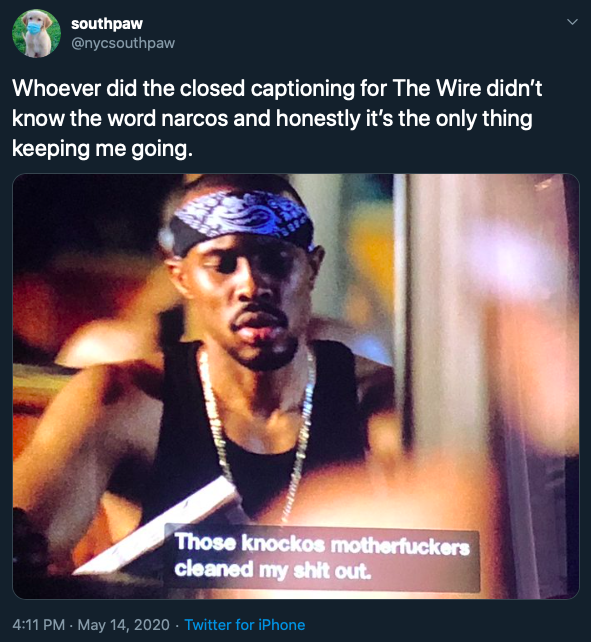Click the word 'knockos' in the subtitle
This screenshot has height=642, width=591.
(283, 543)
